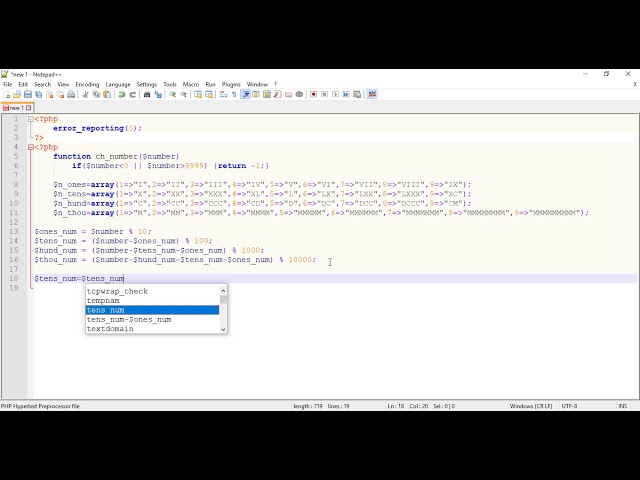Click the autocomplete list scrollbar thumb
This screenshot has height=480, width=640.
pos(223,299)
